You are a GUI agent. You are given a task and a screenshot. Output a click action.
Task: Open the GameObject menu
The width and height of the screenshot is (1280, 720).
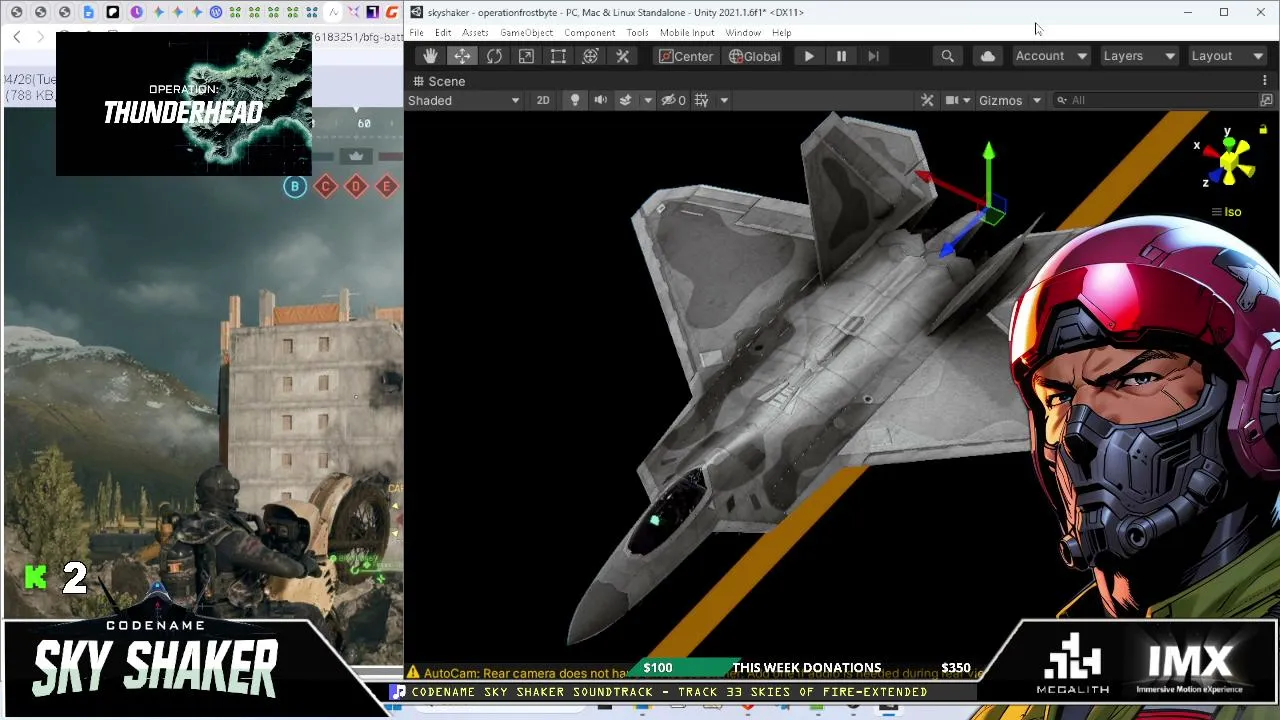[x=526, y=33]
